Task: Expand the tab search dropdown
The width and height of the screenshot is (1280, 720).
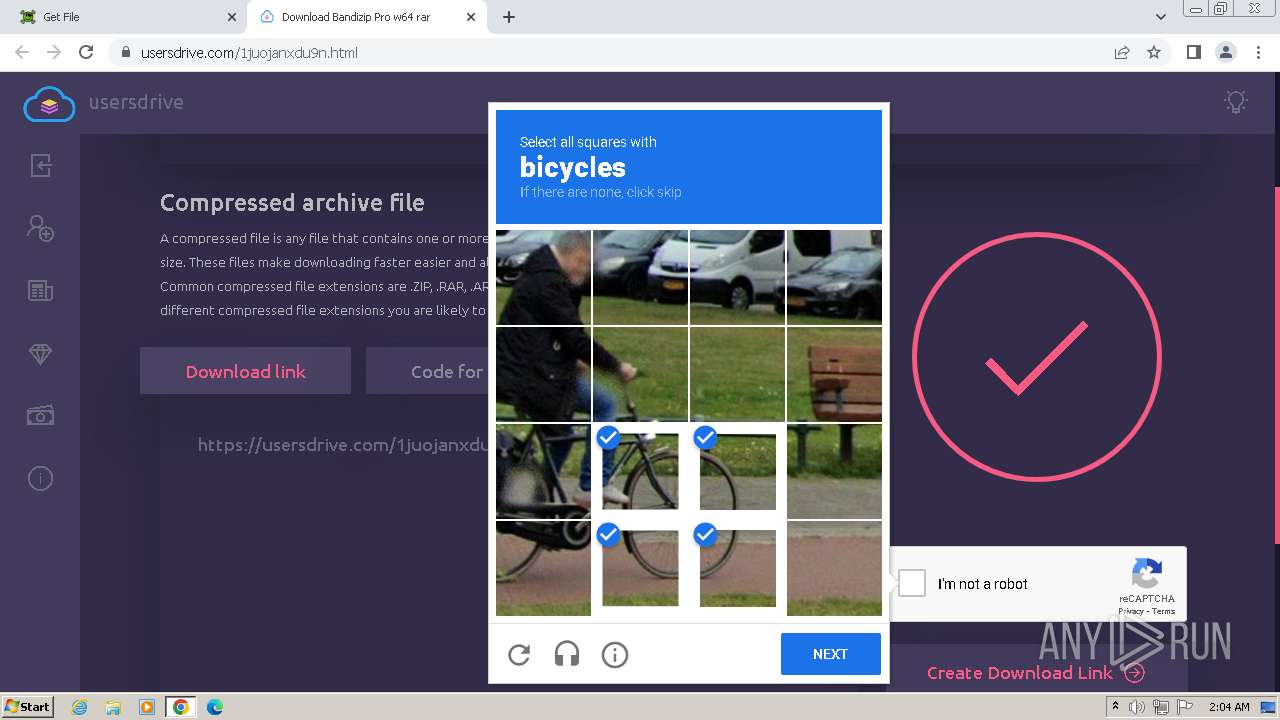Action: click(x=1161, y=17)
